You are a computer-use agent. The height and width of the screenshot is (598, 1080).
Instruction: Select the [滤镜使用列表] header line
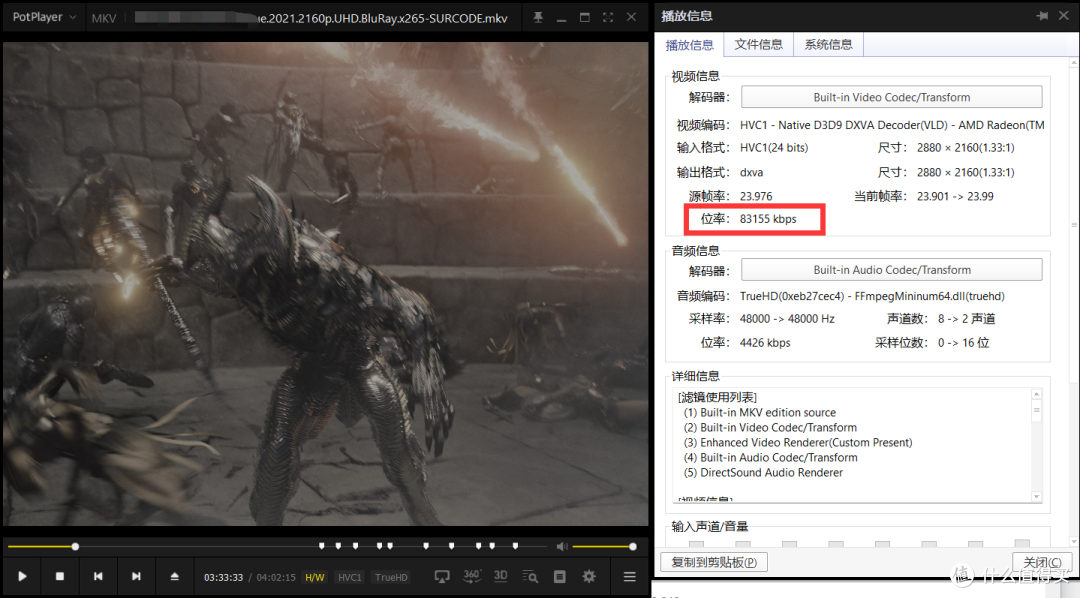pyautogui.click(x=717, y=398)
